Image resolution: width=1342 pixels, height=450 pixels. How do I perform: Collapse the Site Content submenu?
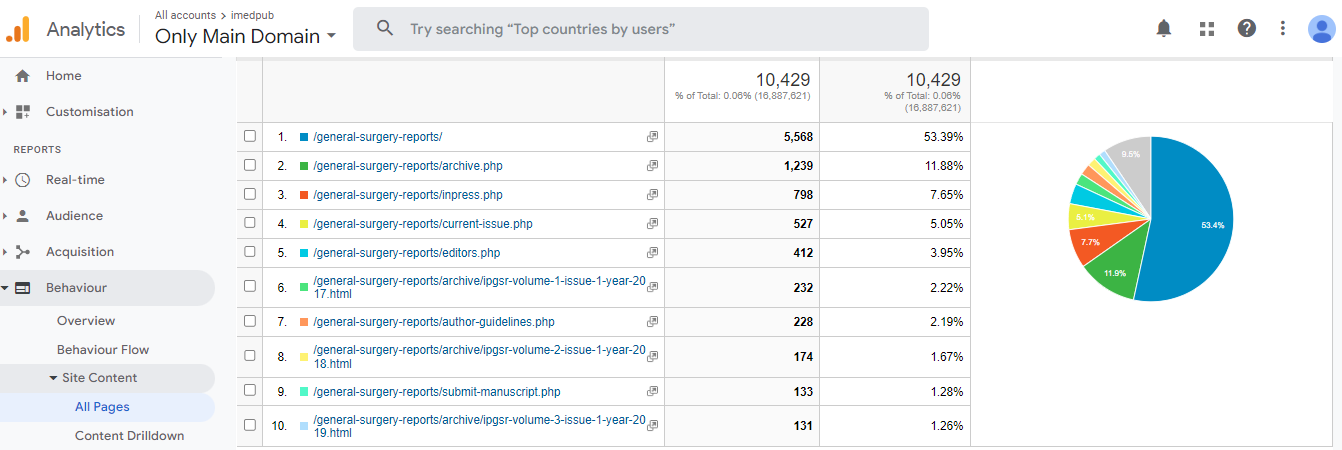pos(97,378)
